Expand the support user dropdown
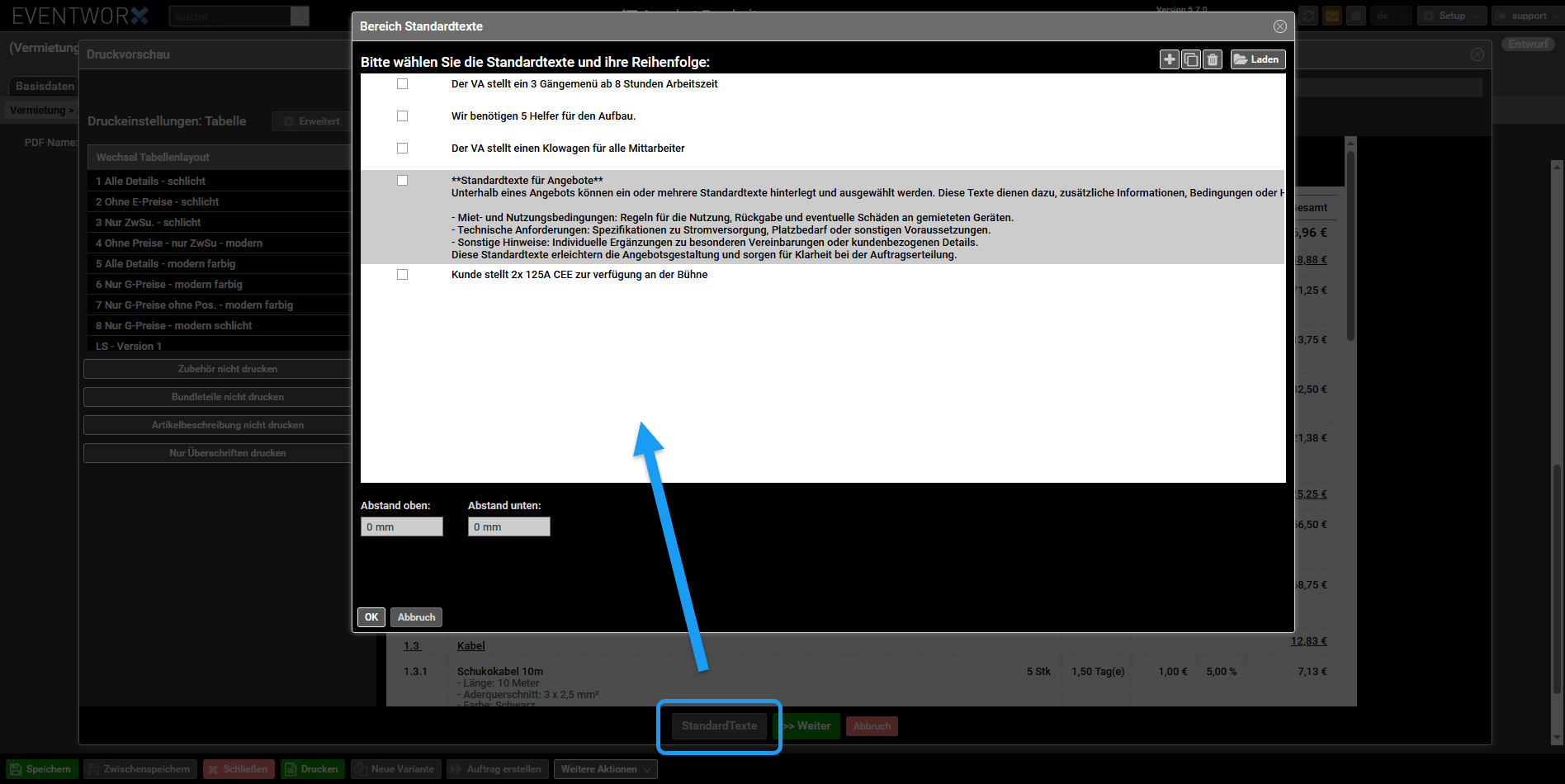The image size is (1565, 784). pyautogui.click(x=1527, y=16)
